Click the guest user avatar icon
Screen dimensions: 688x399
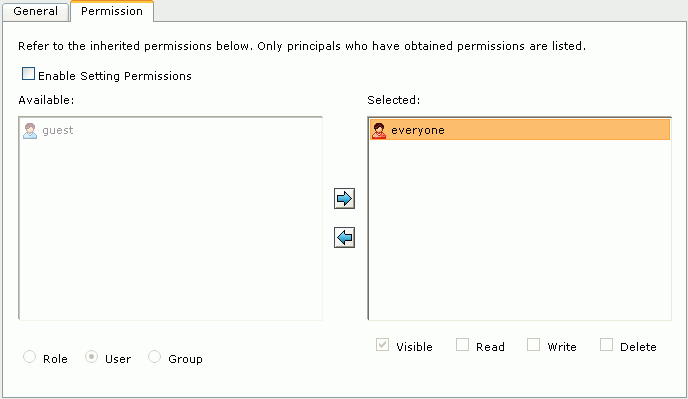pos(30,131)
